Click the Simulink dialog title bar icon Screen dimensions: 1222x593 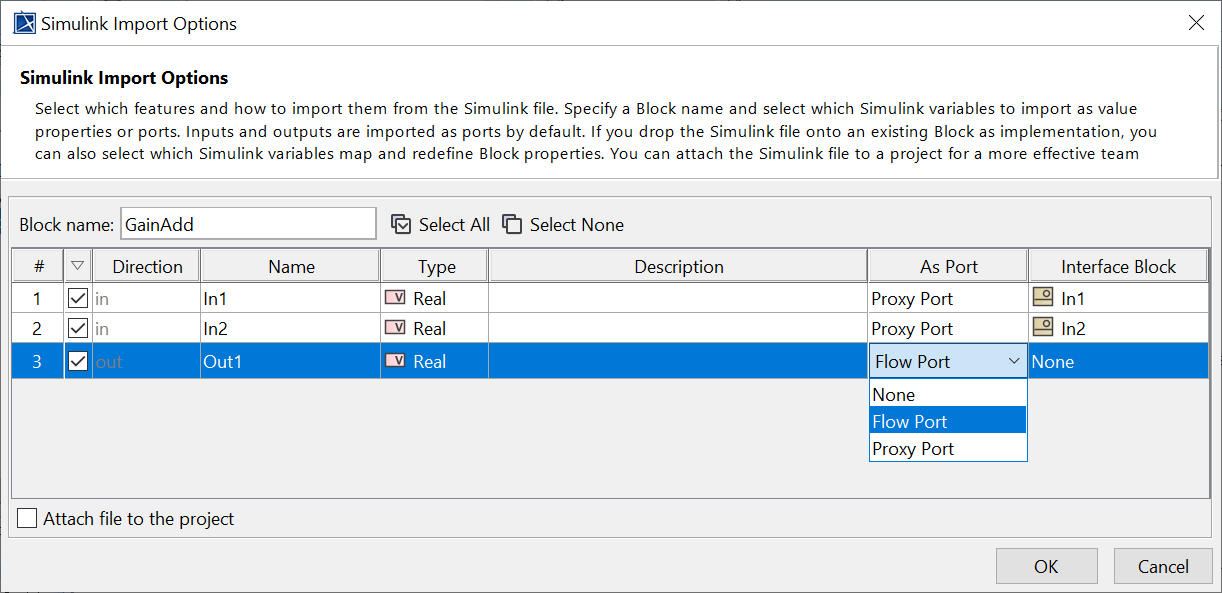coord(25,23)
